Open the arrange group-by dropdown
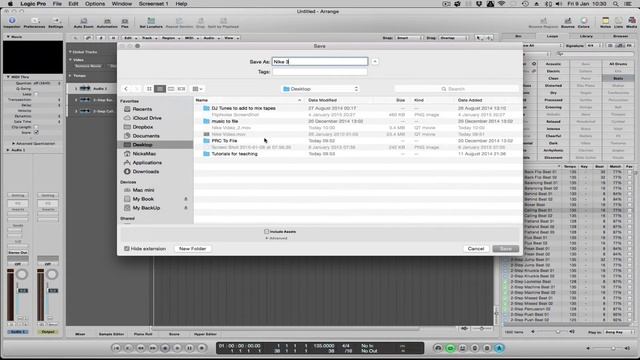Viewport: 640px width, 360px height. [x=198, y=89]
